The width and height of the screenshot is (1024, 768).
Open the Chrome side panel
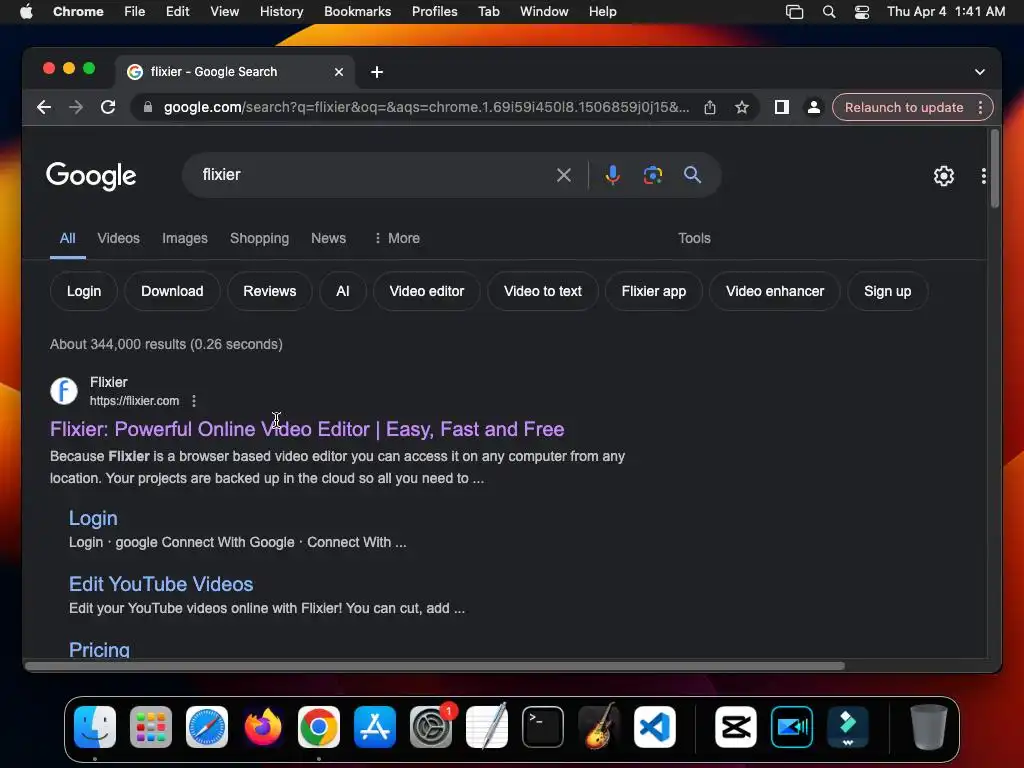(x=782, y=107)
